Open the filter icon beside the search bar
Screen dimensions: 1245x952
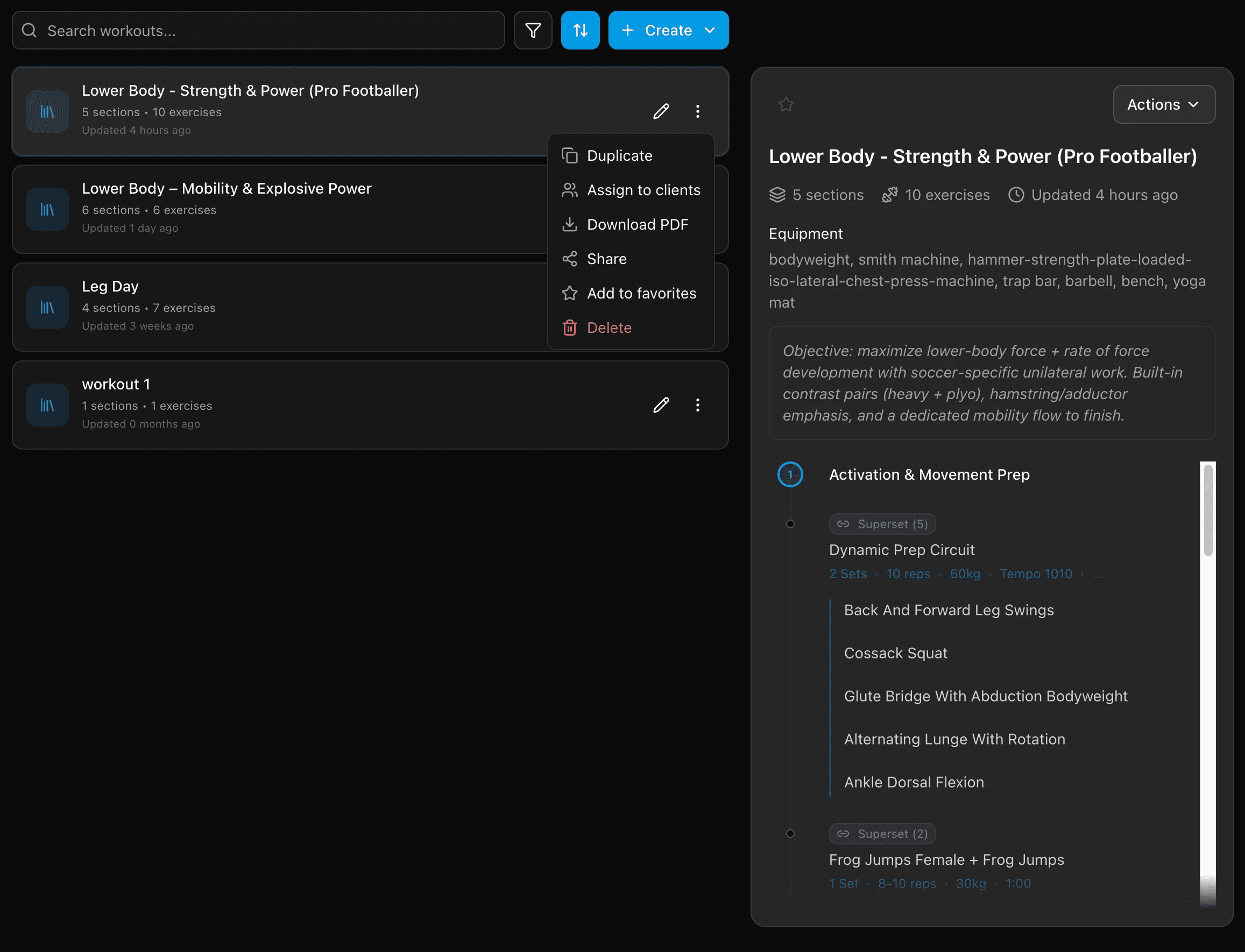(x=533, y=30)
